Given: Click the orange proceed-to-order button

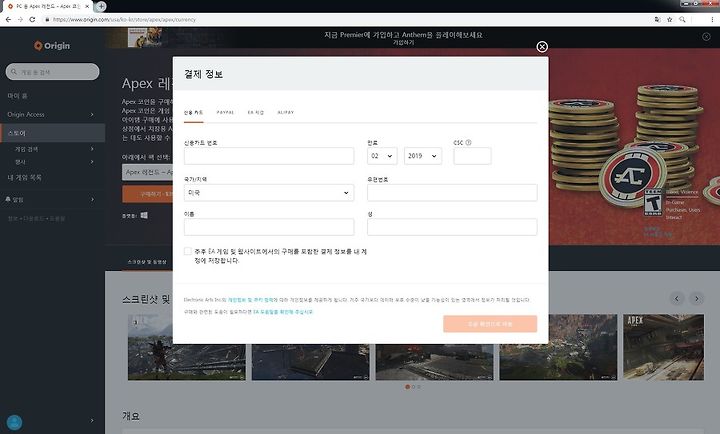Looking at the screenshot, I should 490,324.
